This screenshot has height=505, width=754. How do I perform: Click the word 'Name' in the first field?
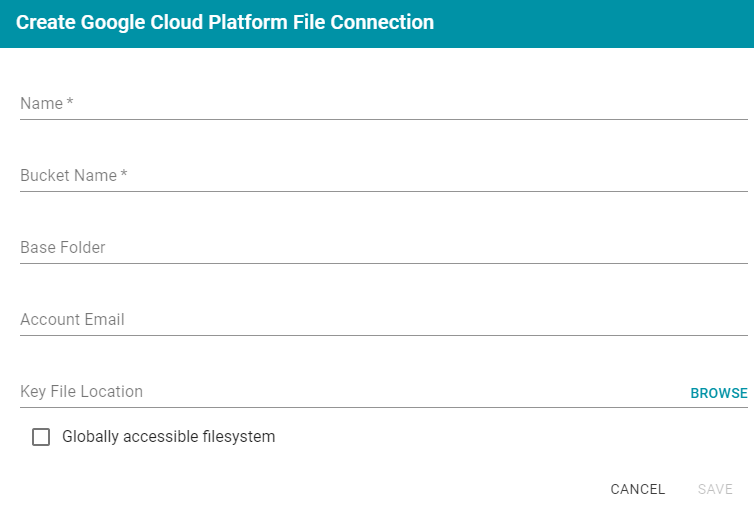click(x=41, y=103)
